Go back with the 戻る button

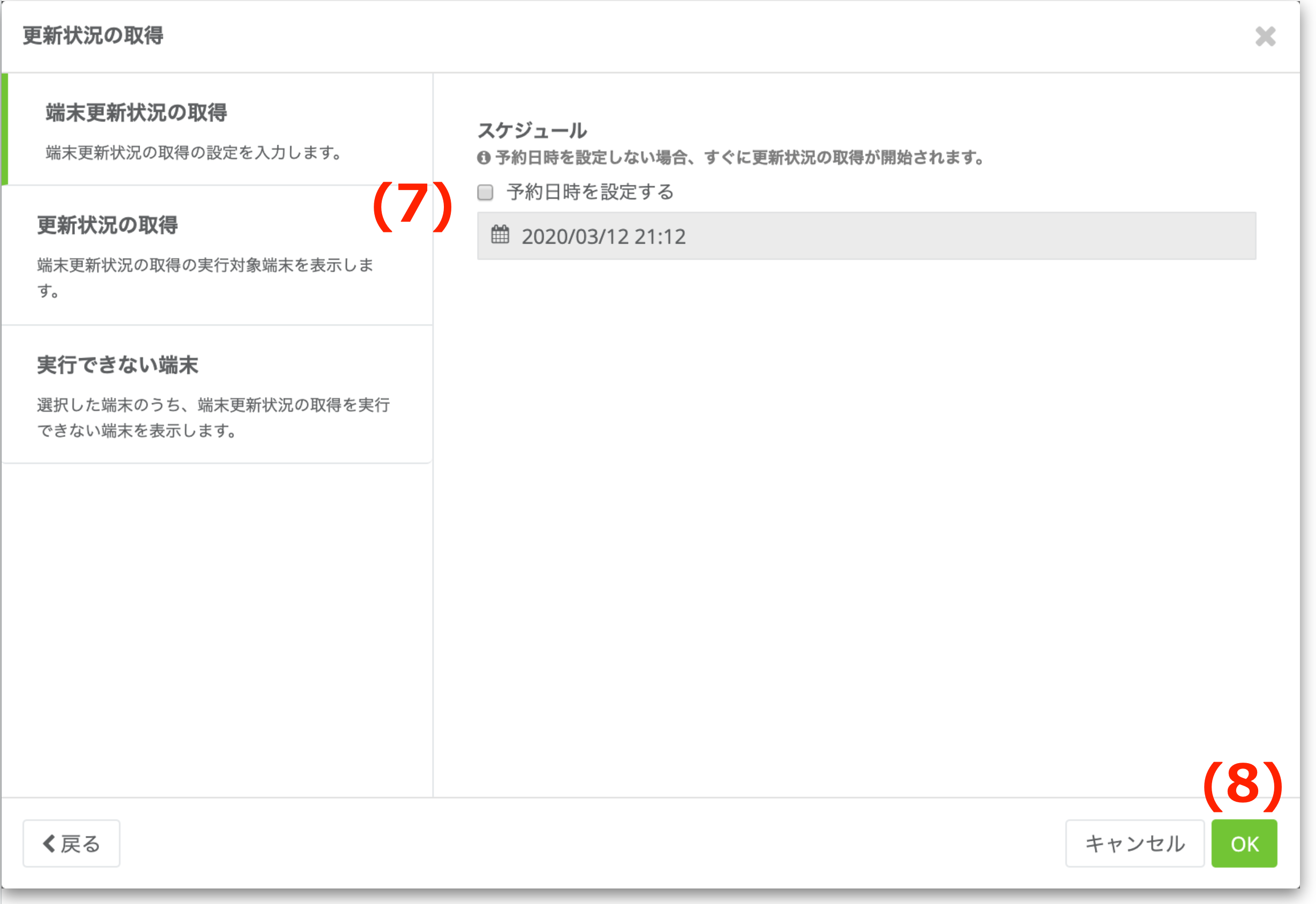[x=71, y=843]
